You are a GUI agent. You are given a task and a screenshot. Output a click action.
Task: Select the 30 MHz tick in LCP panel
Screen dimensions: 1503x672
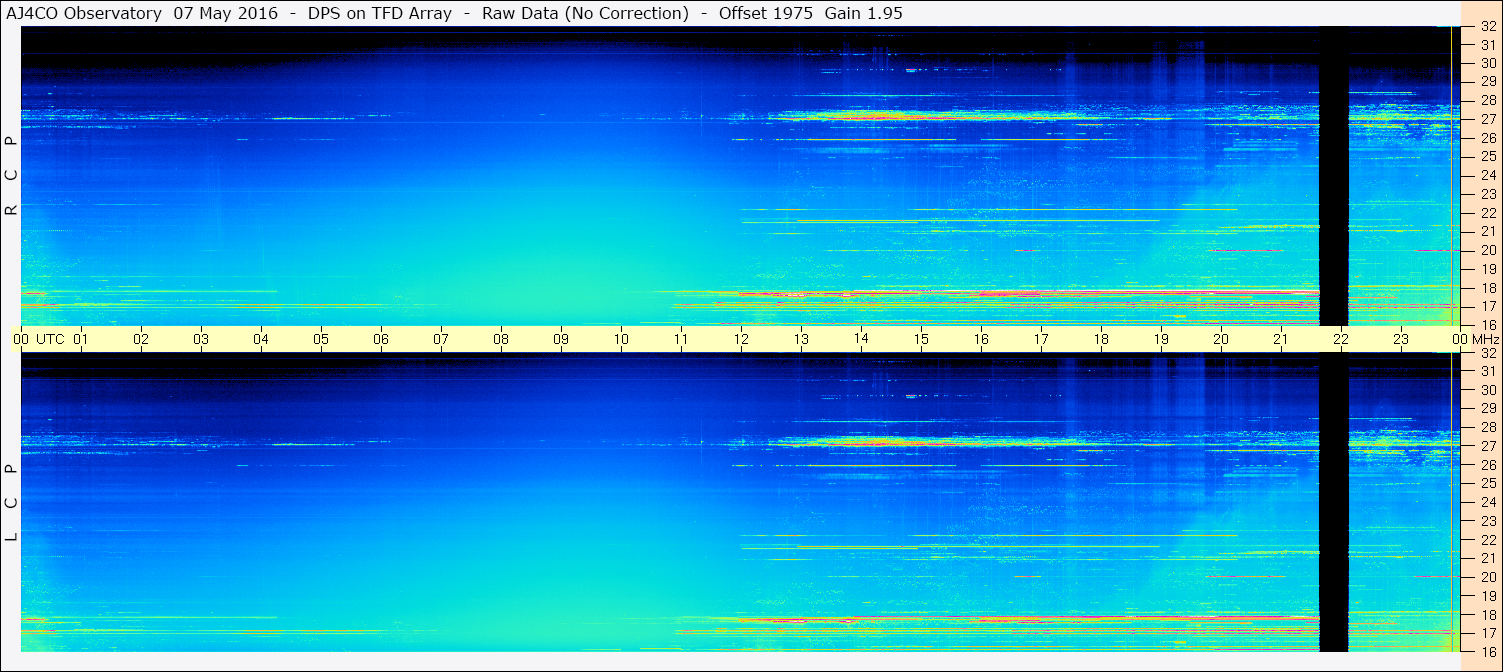[1488, 390]
